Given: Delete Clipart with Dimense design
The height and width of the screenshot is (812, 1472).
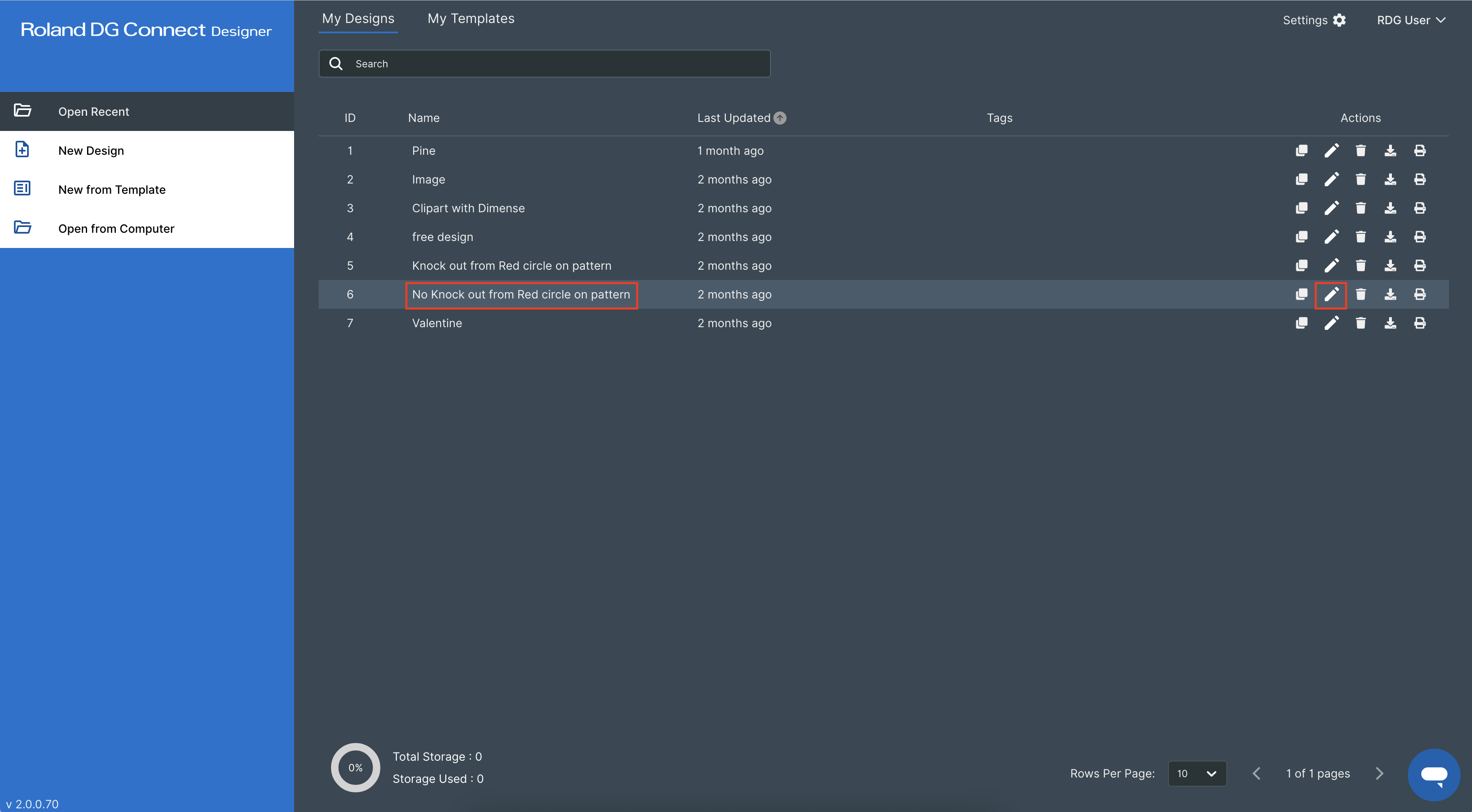Looking at the screenshot, I should (x=1361, y=208).
